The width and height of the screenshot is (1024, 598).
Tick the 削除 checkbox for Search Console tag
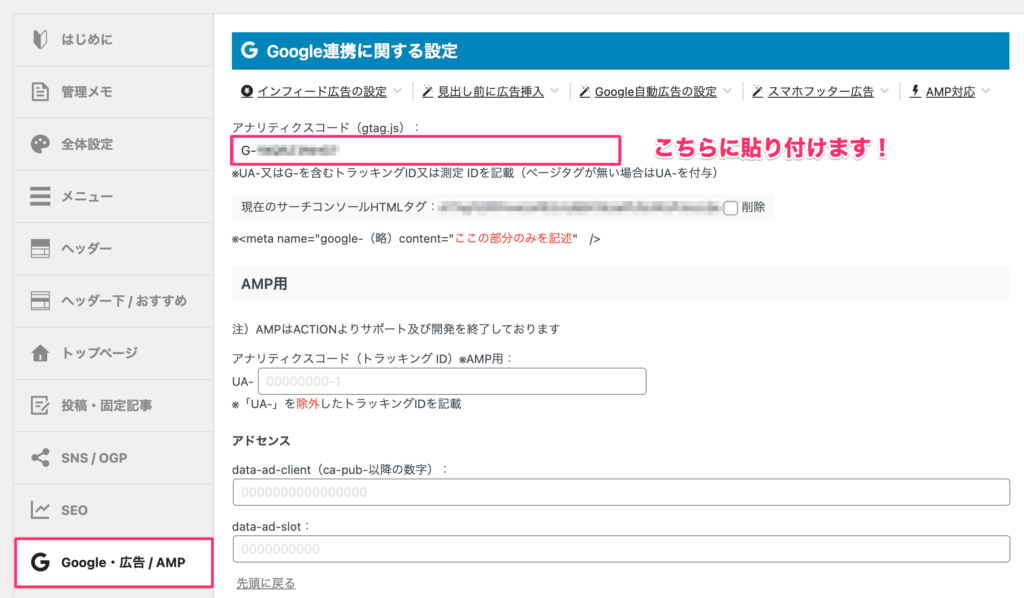click(x=730, y=208)
